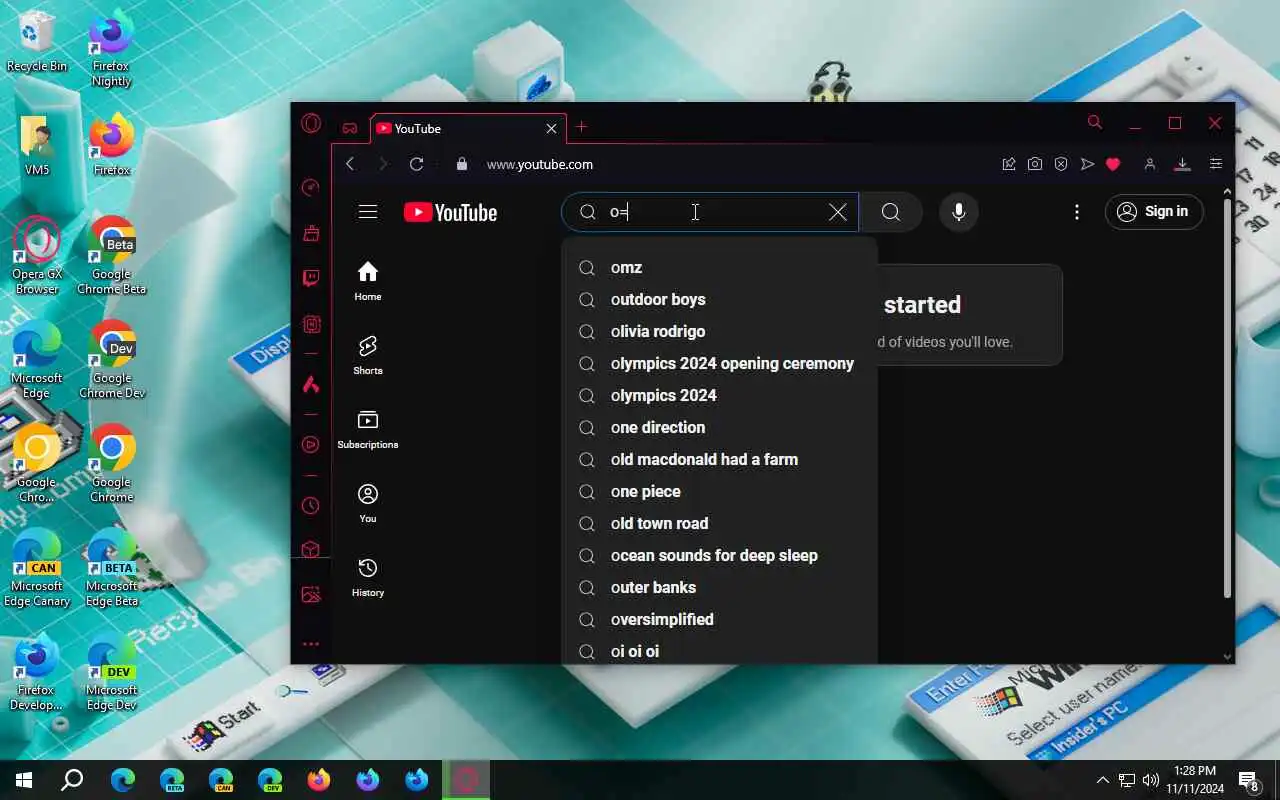Viewport: 1280px width, 800px height.
Task: Open GX Corner gamepad icon
Action: pyautogui.click(x=350, y=128)
